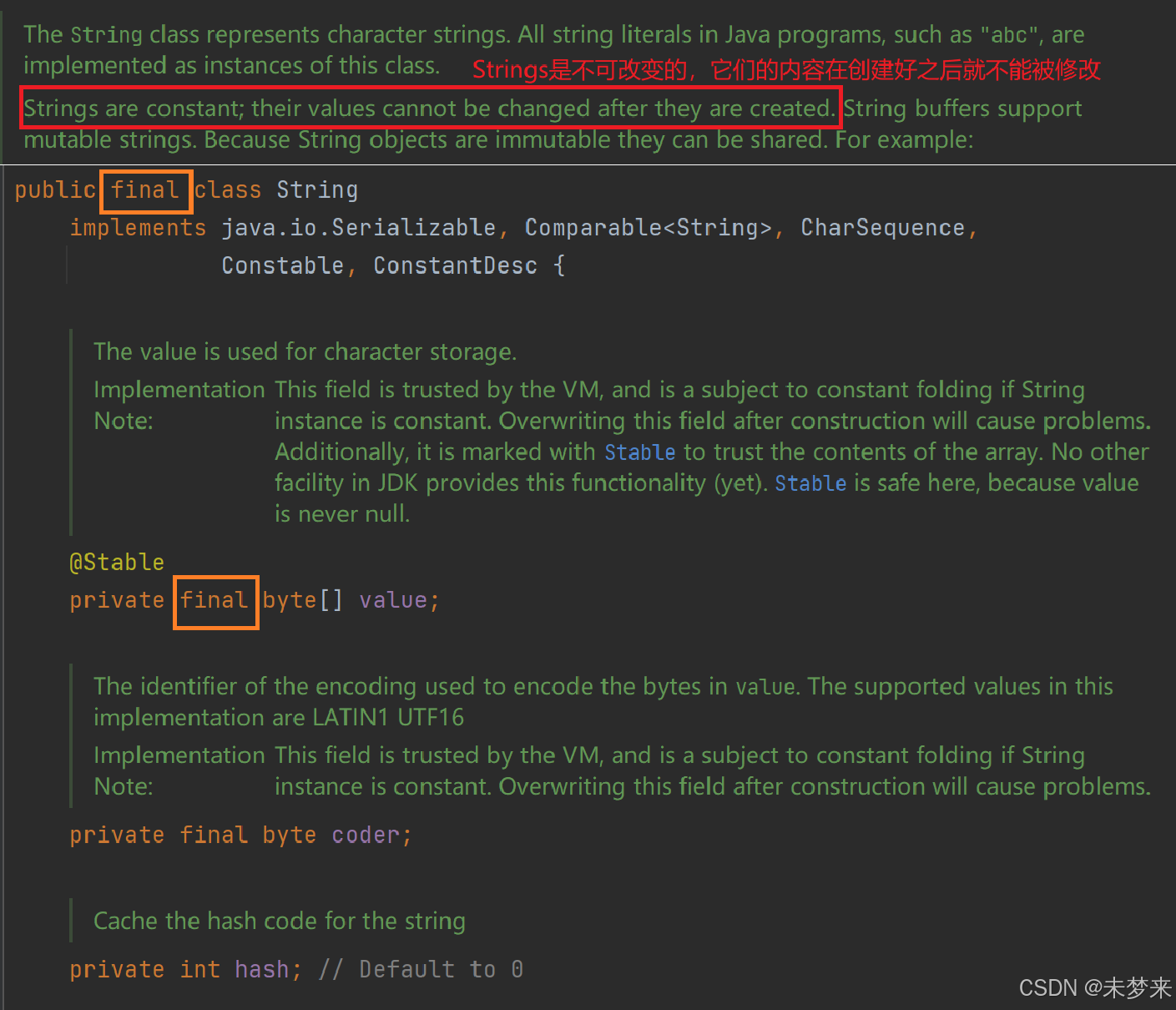Click the 'LATIN1 UTF16' text in documentation
This screenshot has height=1010, width=1176.
[x=388, y=718]
